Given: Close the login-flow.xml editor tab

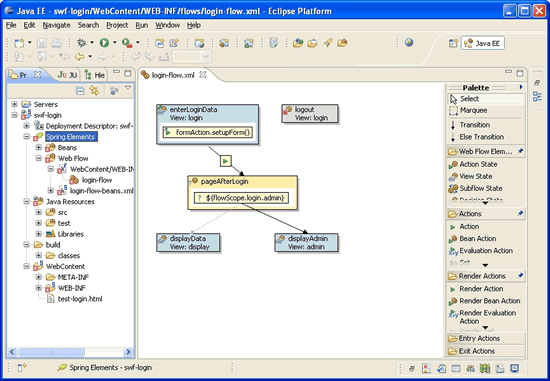Looking at the screenshot, I should click(203, 75).
